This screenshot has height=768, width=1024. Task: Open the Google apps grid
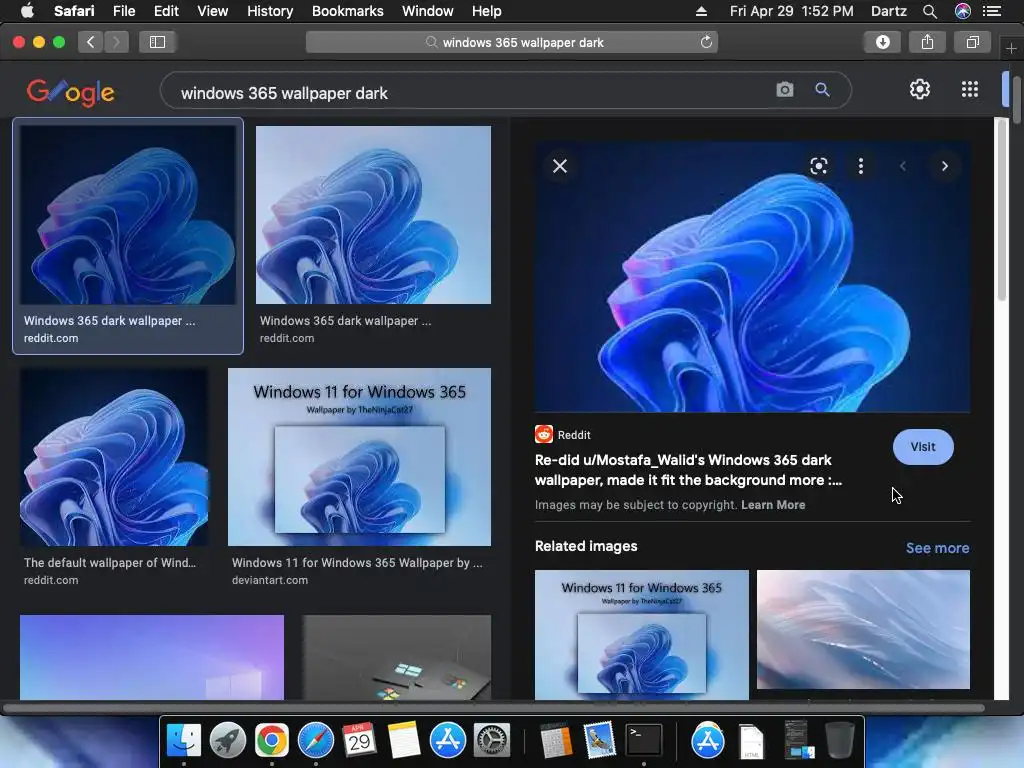pyautogui.click(x=970, y=89)
